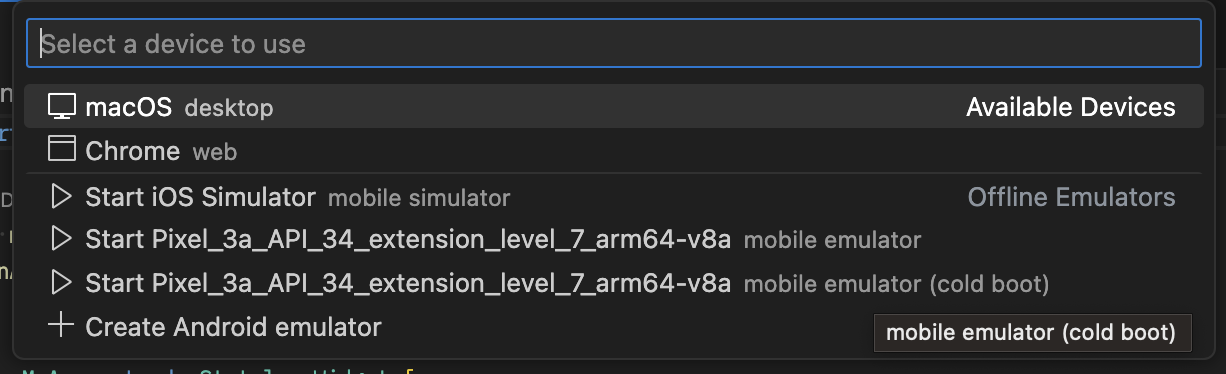This screenshot has height=374, width=1226.
Task: Click the 'mobile emulator (cold boot)' row description
Action: coord(897,284)
